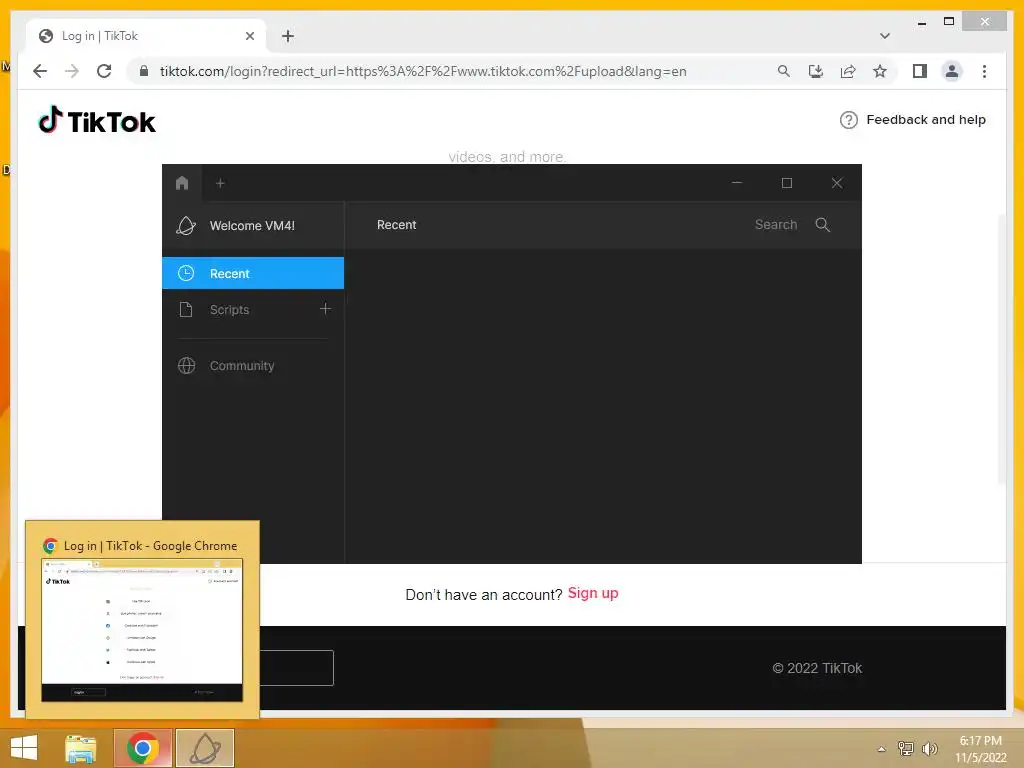
Task: Click Chrome icon on taskbar
Action: click(143, 748)
